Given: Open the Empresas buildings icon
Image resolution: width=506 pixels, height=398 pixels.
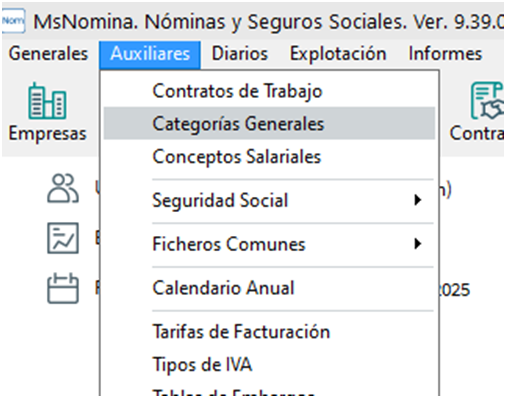Looking at the screenshot, I should pyautogui.click(x=47, y=101).
